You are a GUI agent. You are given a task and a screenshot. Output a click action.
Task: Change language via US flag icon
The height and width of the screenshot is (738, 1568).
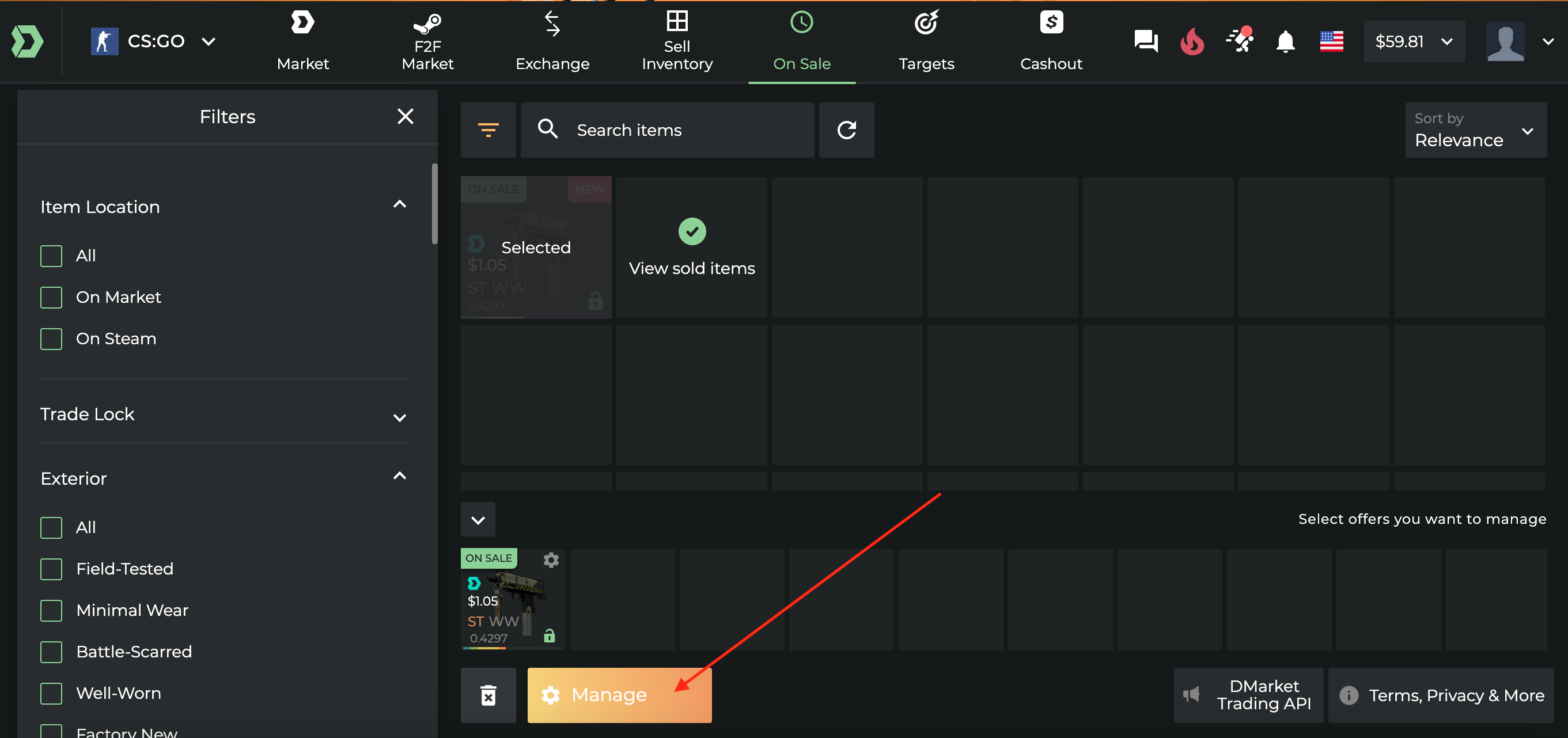[x=1331, y=41]
